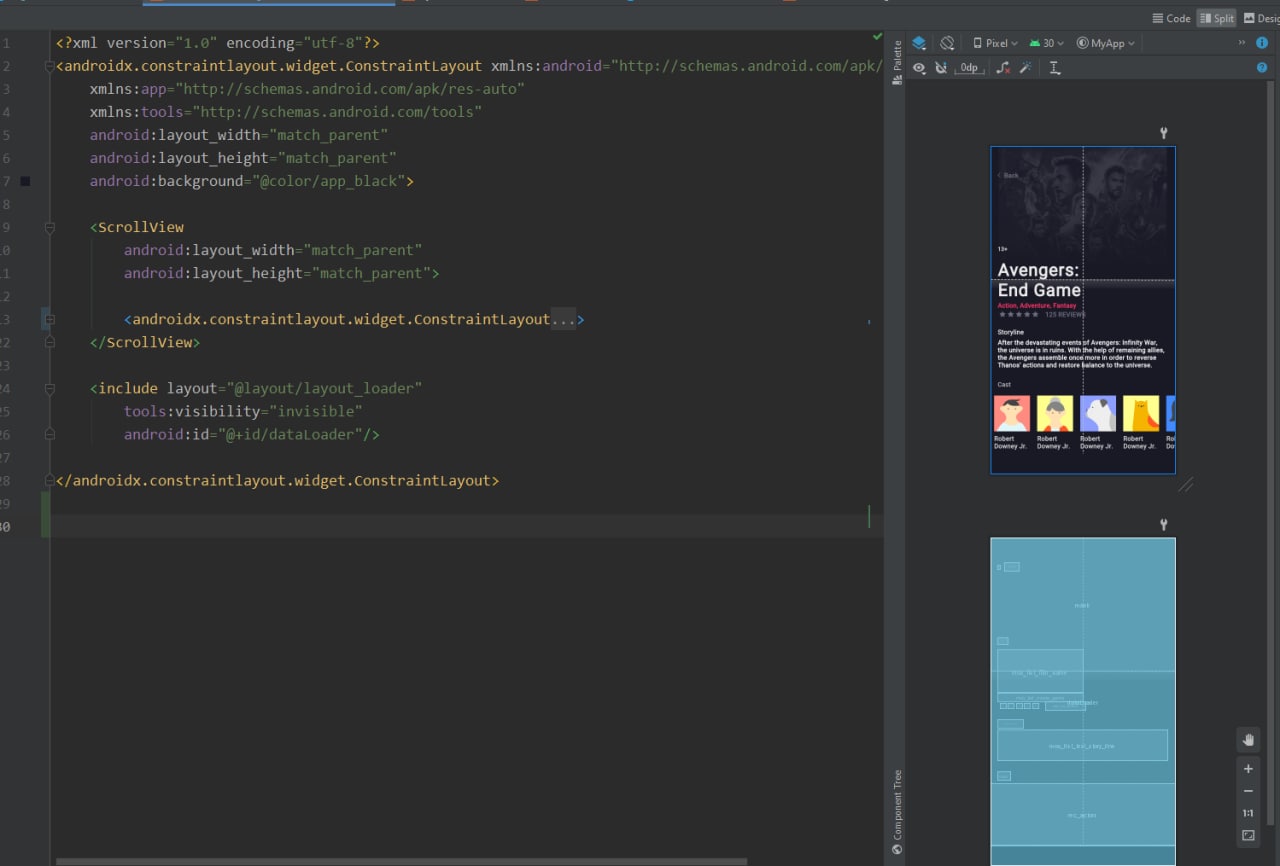Screen dimensions: 1280x866
Task: Open the Pixel device dropdown
Action: 995,43
